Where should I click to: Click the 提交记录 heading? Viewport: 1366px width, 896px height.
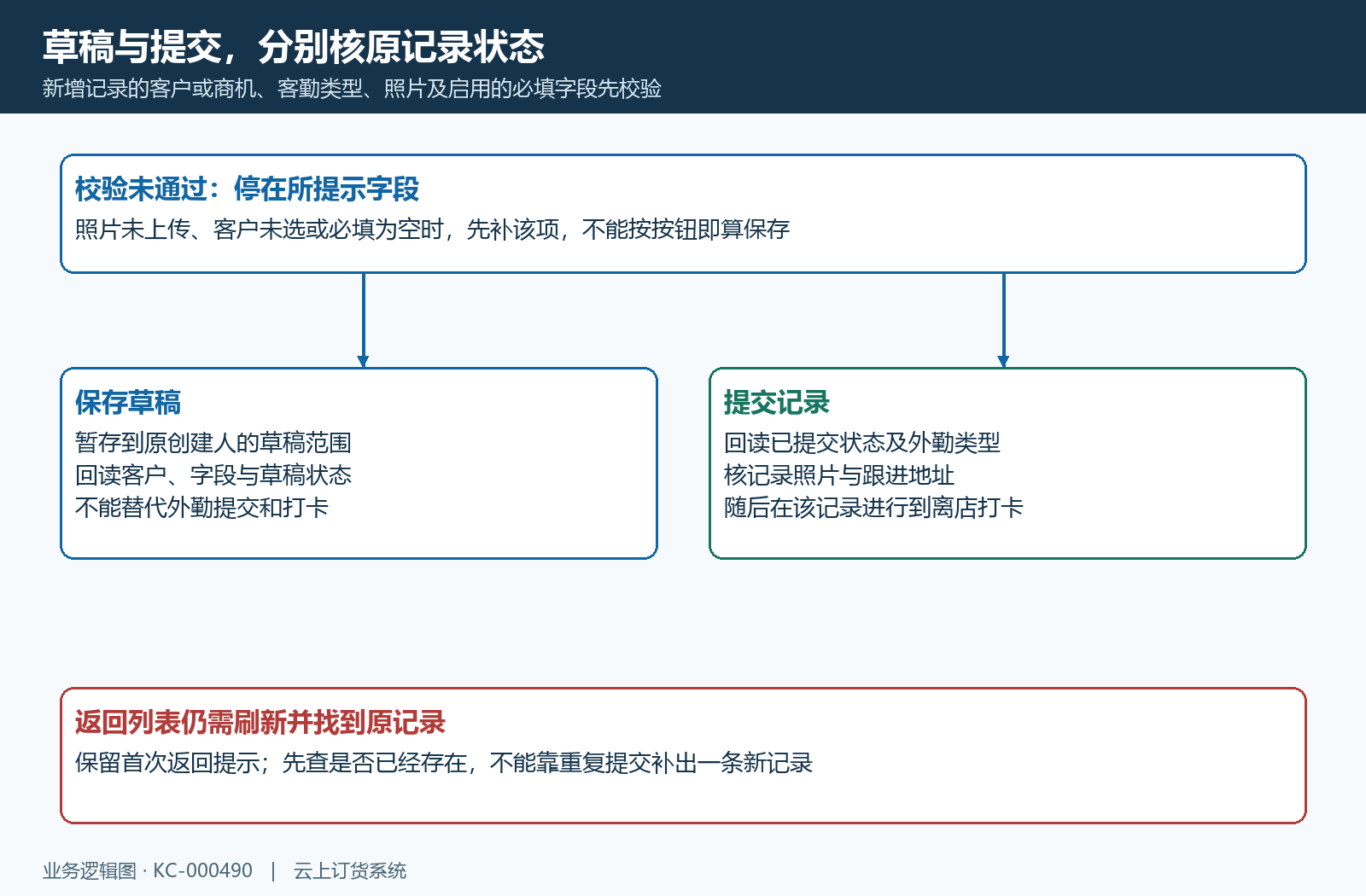click(777, 402)
